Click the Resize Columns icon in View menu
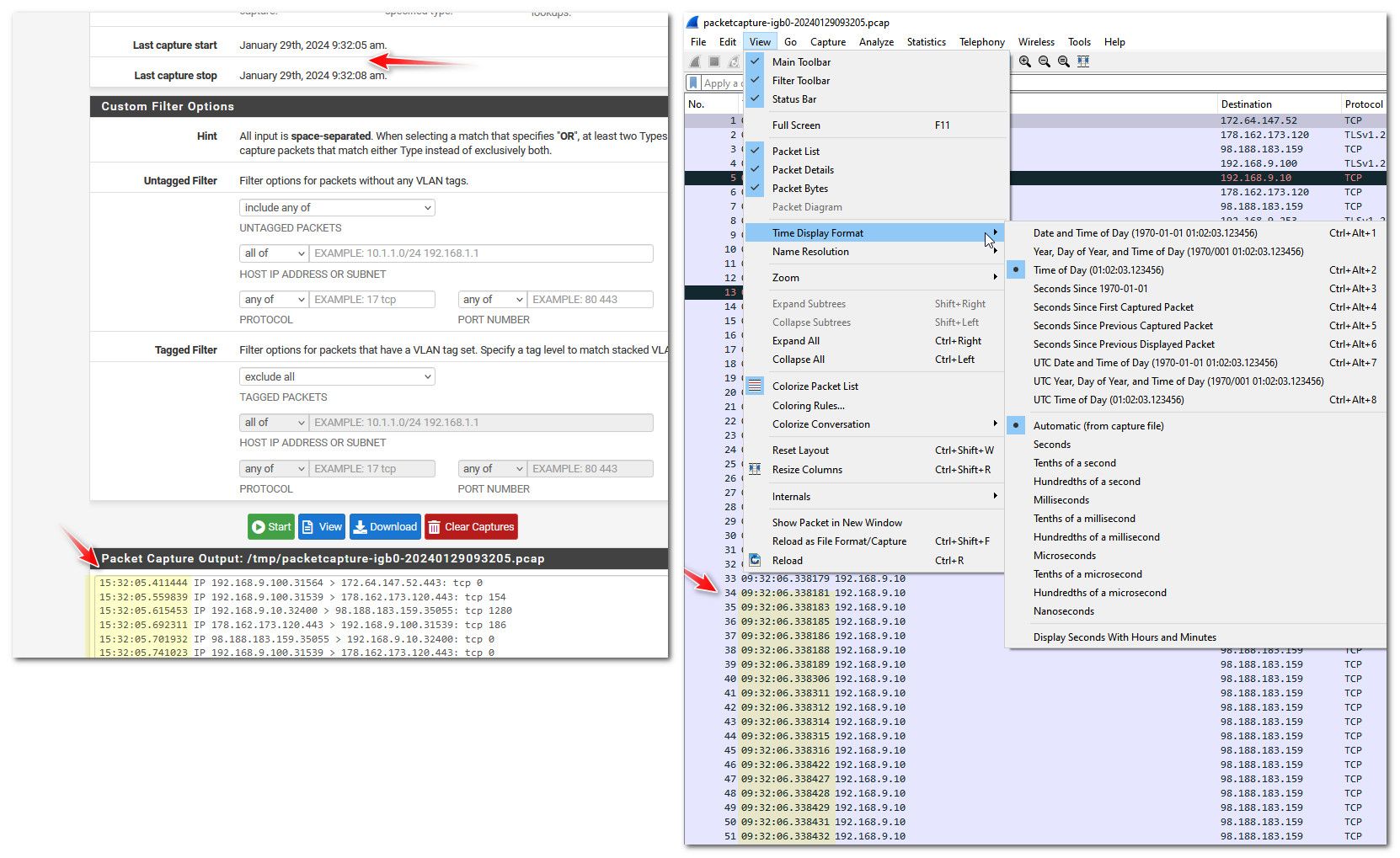This screenshot has width=1400, height=858. [x=756, y=469]
